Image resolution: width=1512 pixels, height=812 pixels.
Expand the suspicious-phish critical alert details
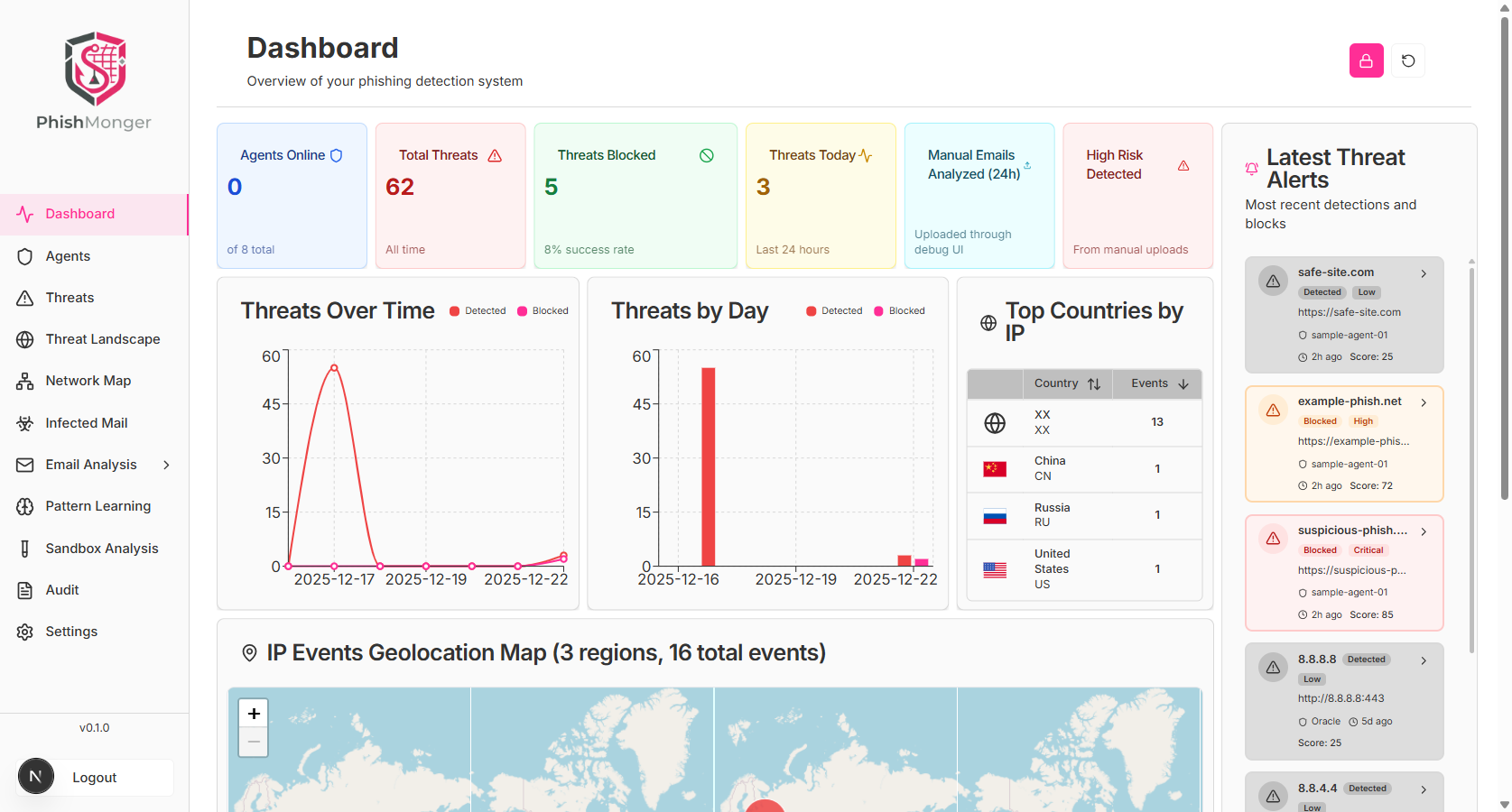(1423, 531)
